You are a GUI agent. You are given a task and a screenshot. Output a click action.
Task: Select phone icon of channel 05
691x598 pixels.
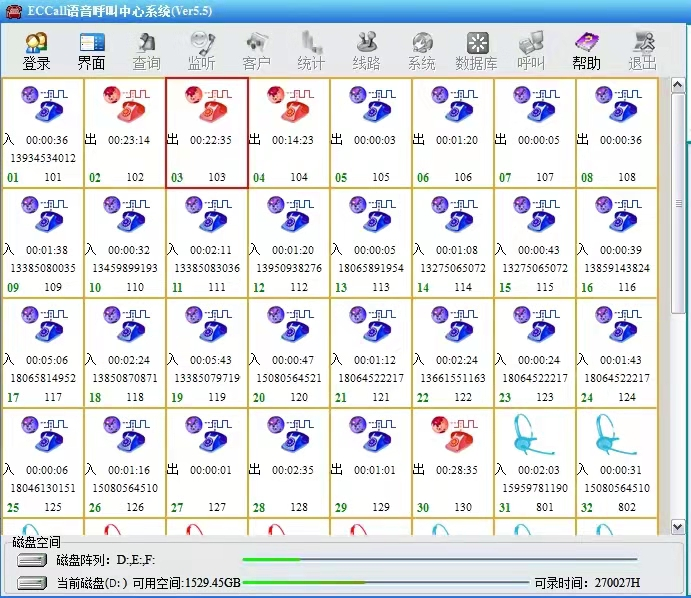point(372,104)
